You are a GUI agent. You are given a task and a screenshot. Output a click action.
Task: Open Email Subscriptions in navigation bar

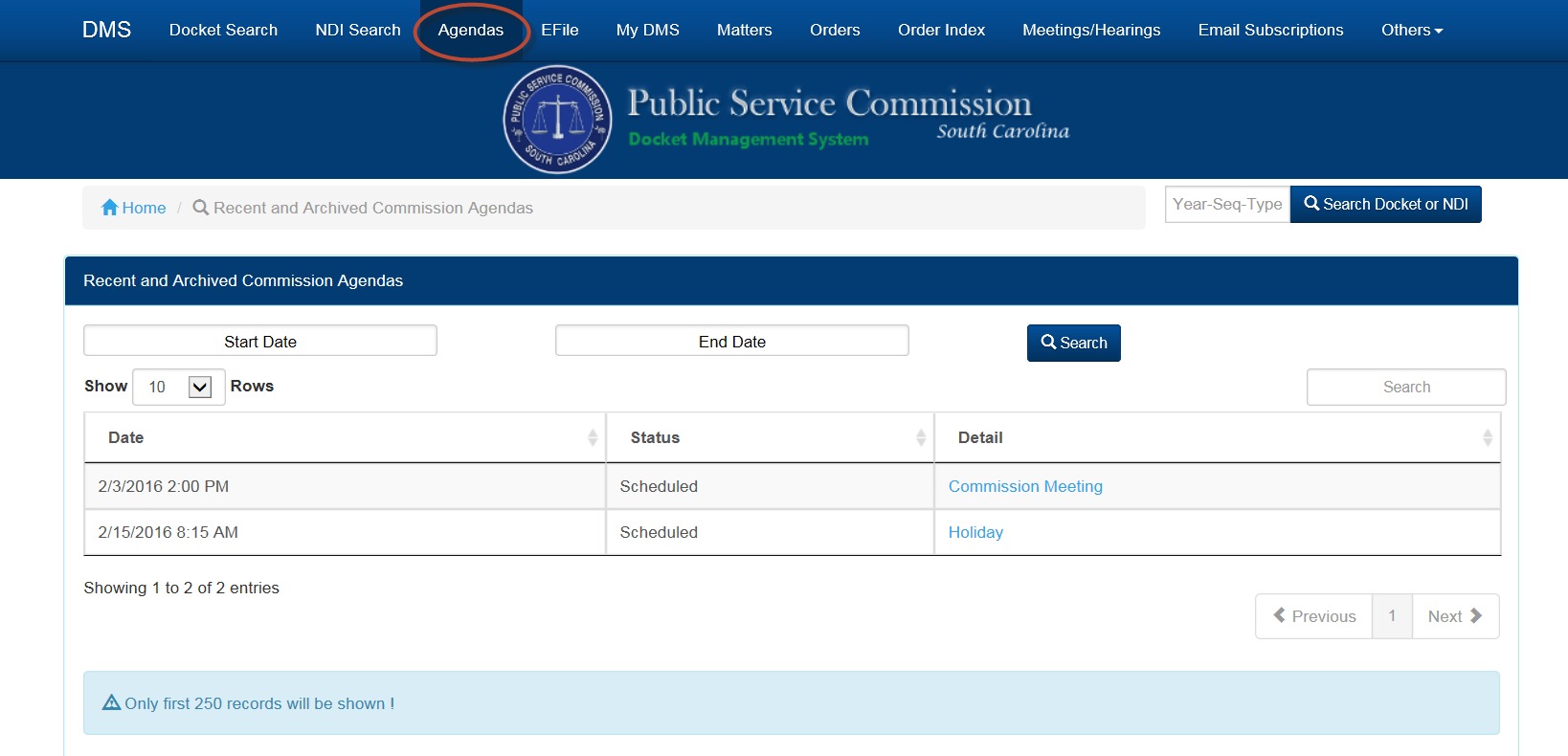point(1270,31)
